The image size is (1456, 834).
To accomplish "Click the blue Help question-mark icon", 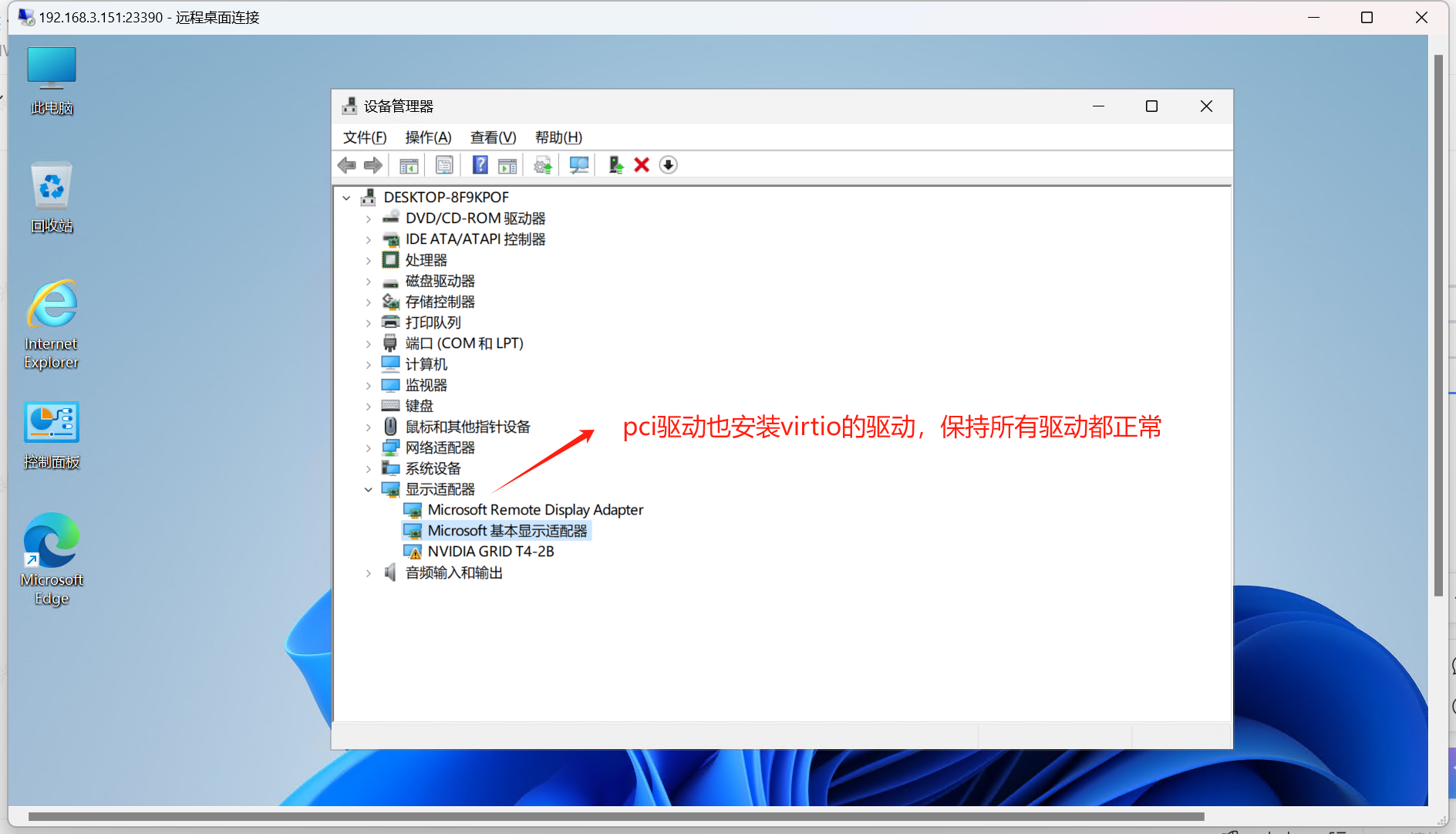I will (480, 165).
